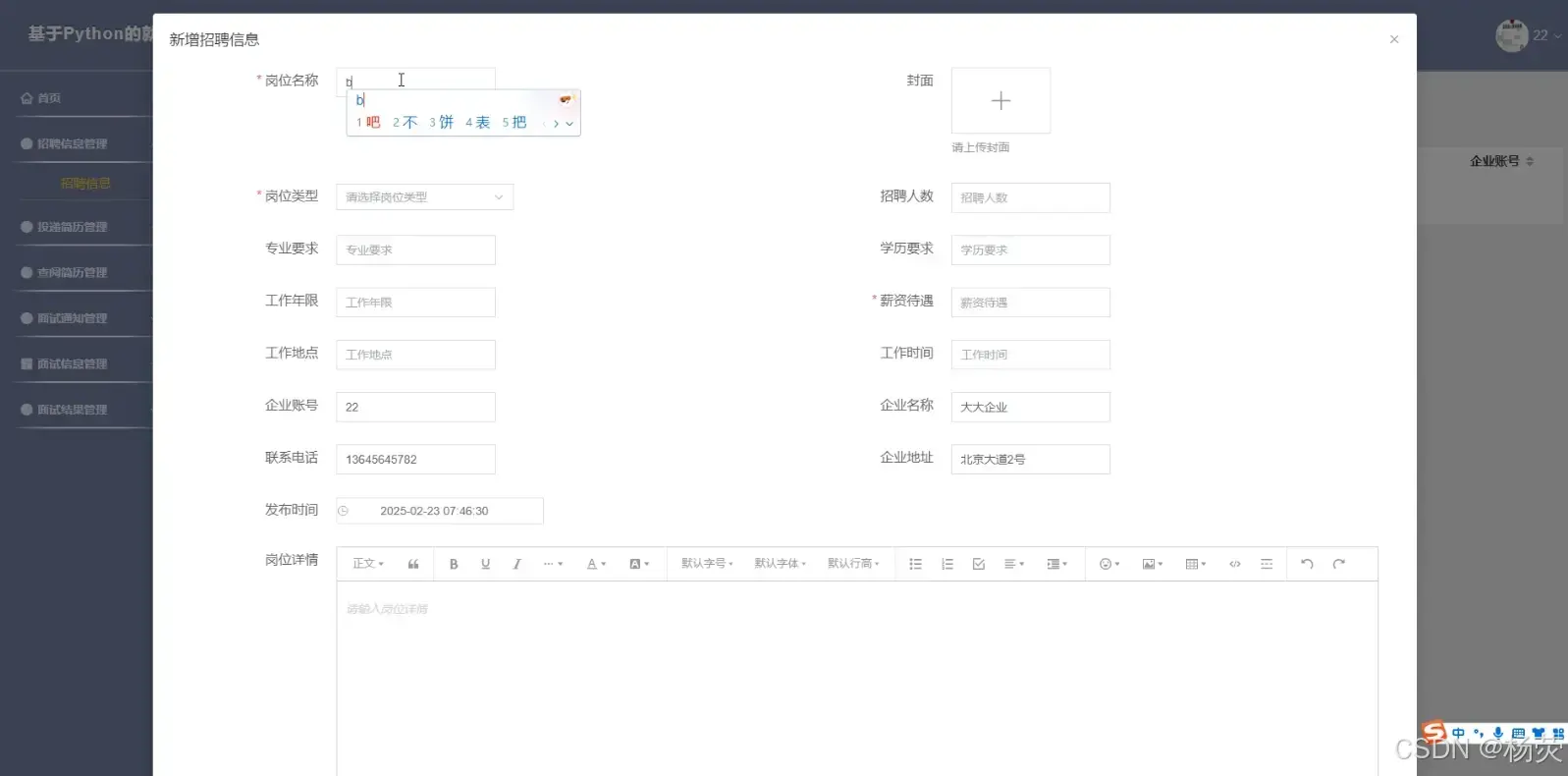
Task: Open the user 22 account dropdown
Action: pos(1527,35)
